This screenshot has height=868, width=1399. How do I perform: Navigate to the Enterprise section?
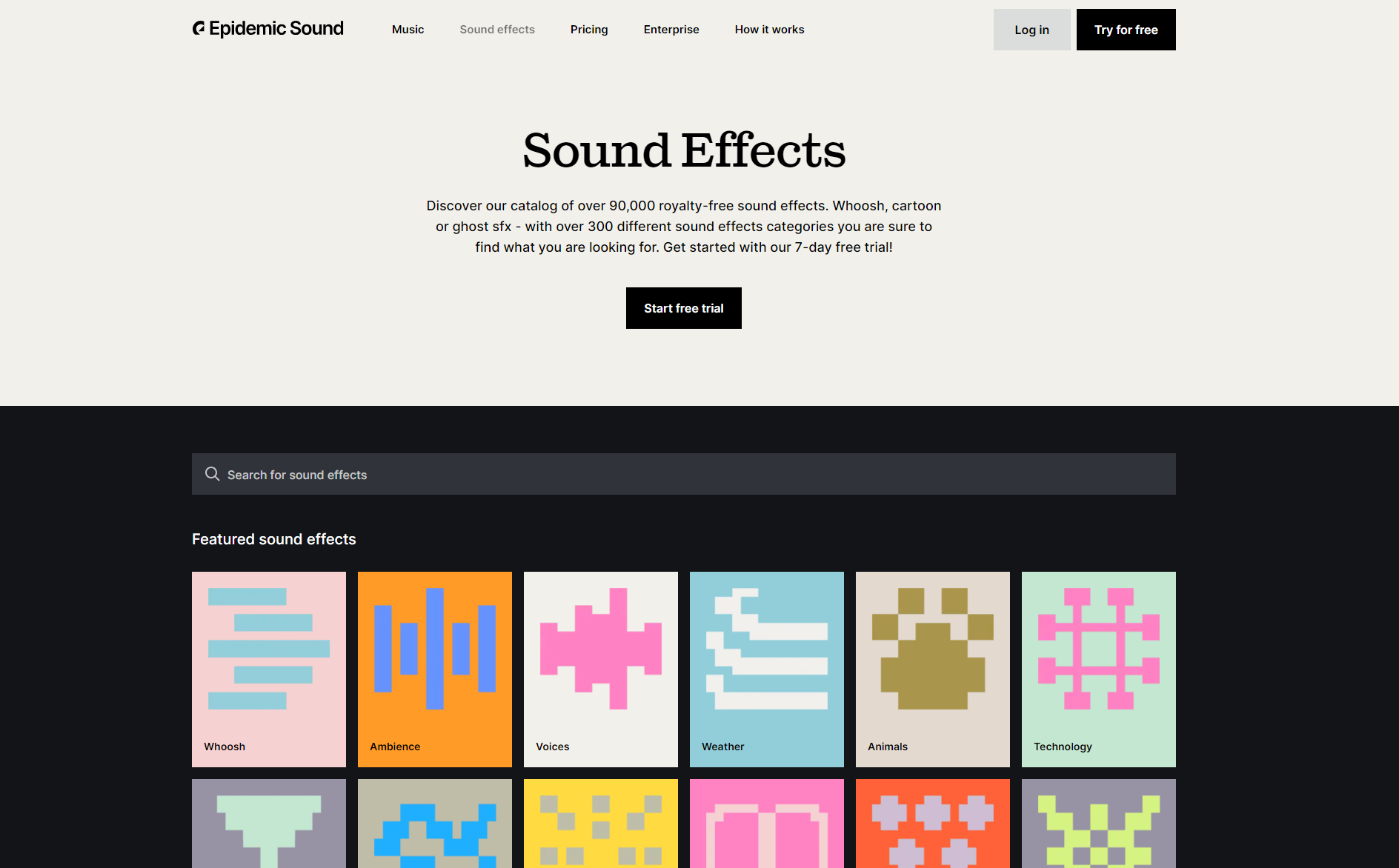coord(671,30)
